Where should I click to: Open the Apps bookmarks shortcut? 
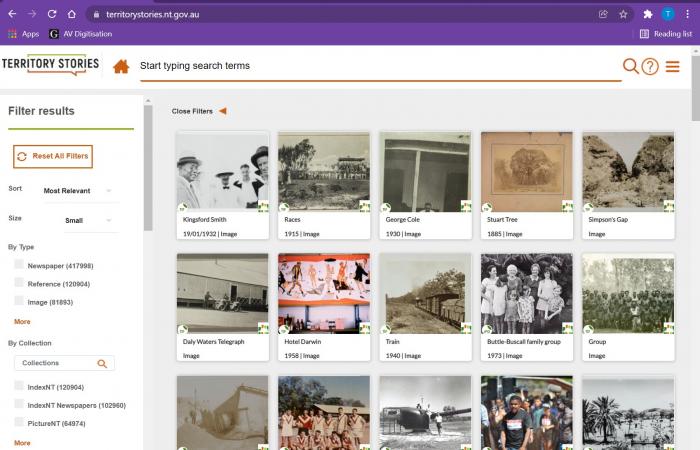(x=24, y=34)
